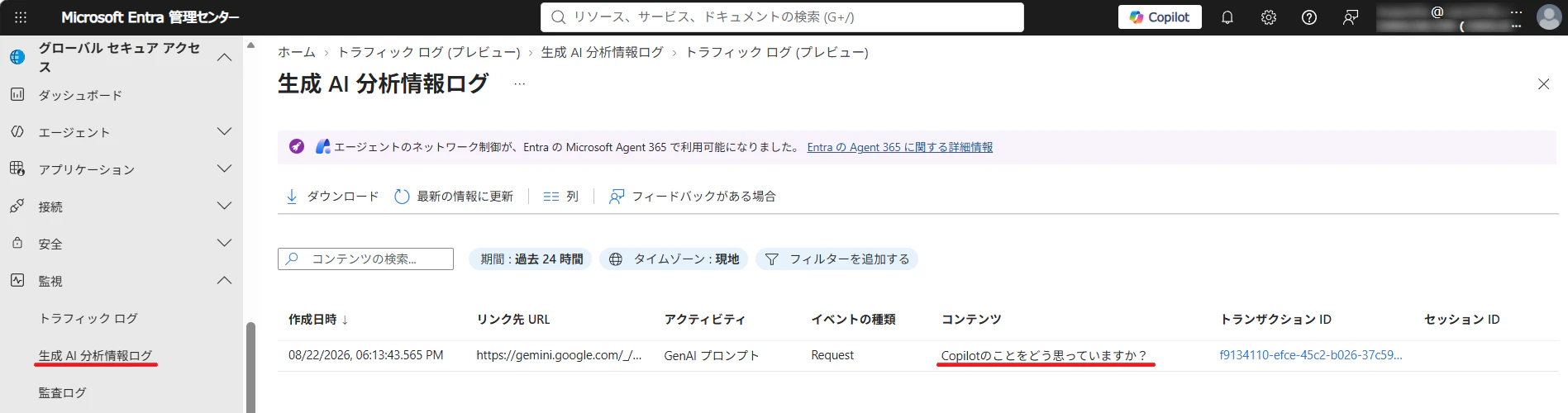Expand the エージェント menu chevron
This screenshot has height=413, width=1568.
[x=224, y=131]
